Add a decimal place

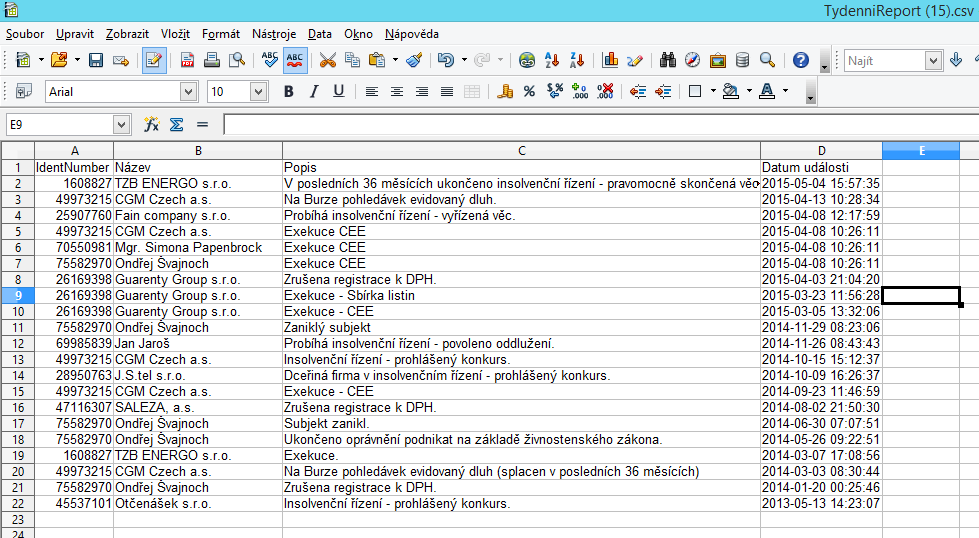click(580, 92)
